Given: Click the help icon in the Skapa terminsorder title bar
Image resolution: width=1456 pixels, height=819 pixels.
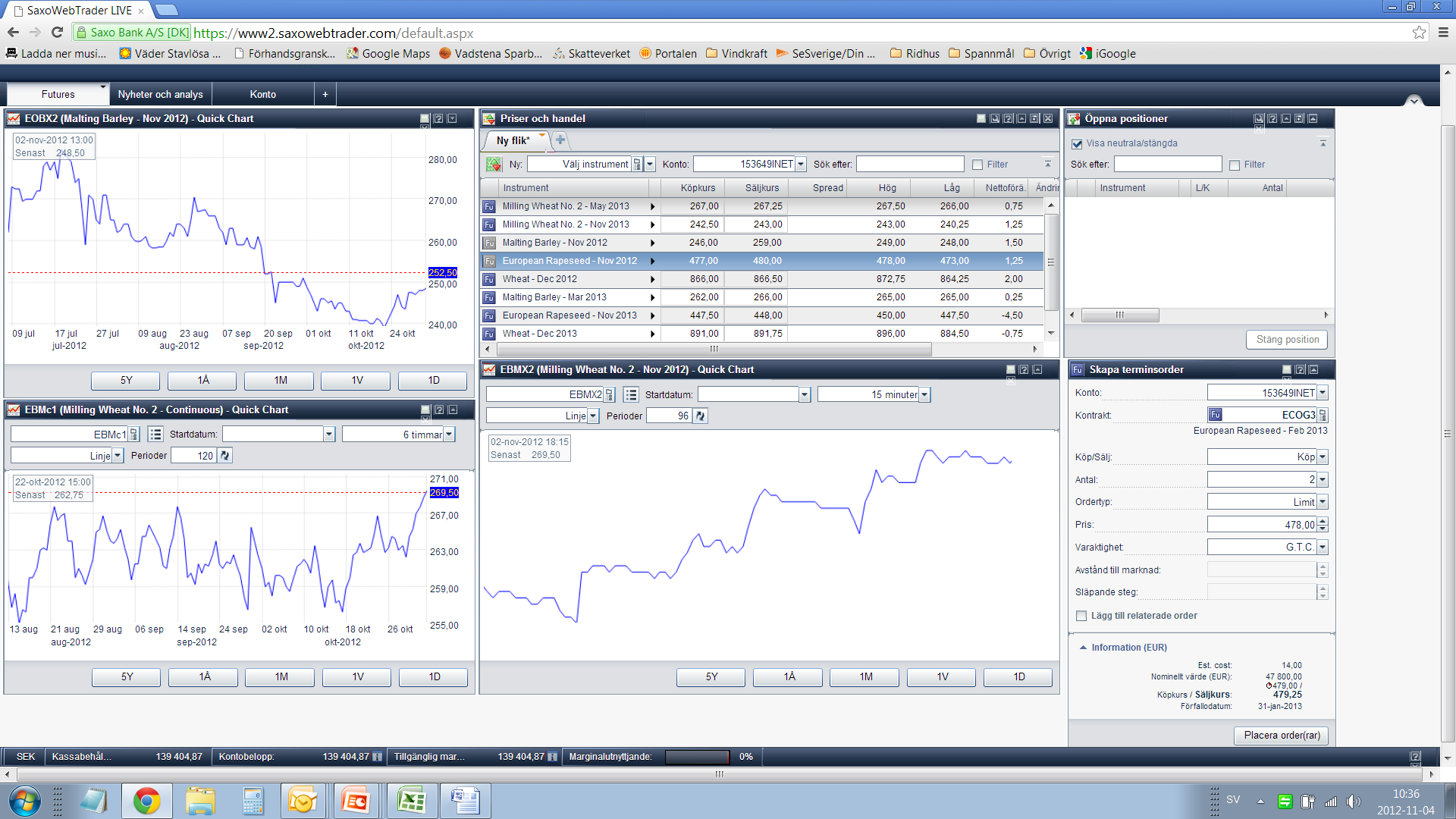Looking at the screenshot, I should tap(1300, 370).
